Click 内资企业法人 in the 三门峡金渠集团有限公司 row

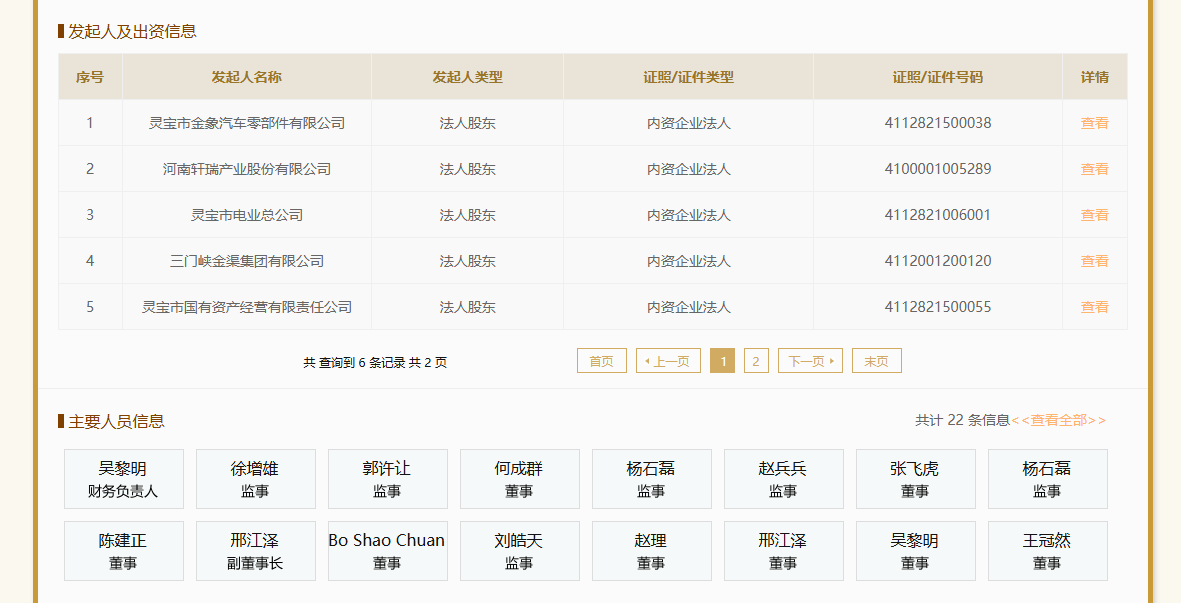688,260
